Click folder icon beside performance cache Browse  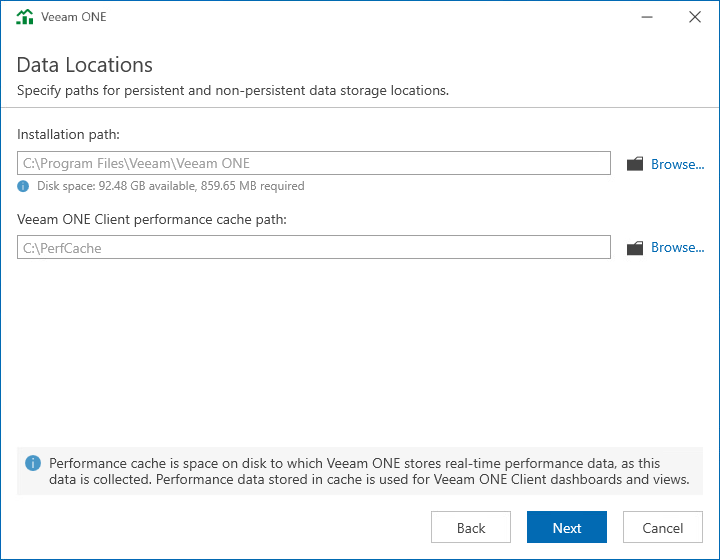[635, 248]
